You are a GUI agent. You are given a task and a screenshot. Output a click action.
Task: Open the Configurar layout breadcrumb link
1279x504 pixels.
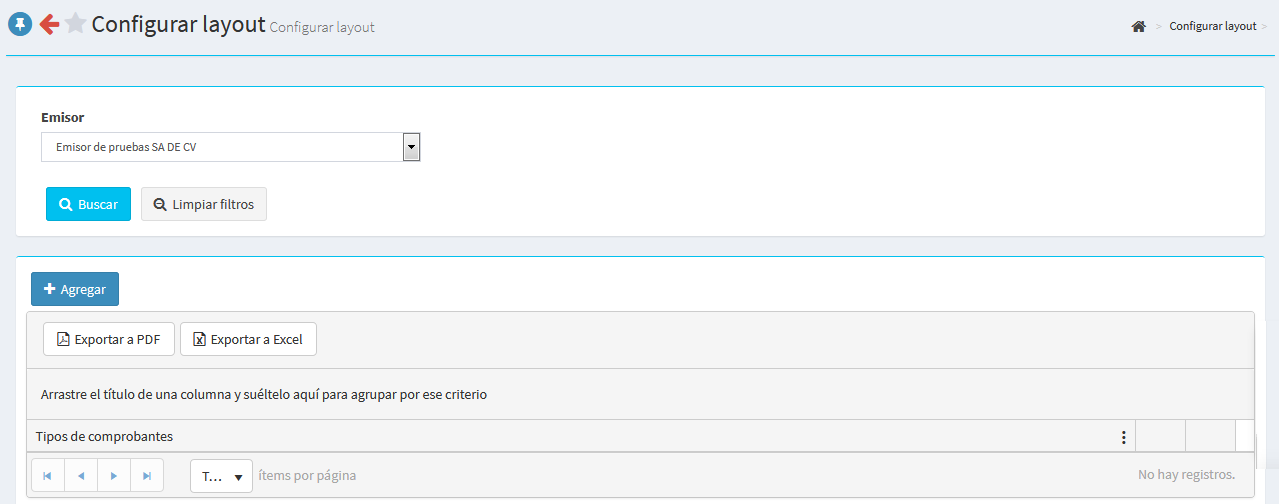(x=1212, y=27)
